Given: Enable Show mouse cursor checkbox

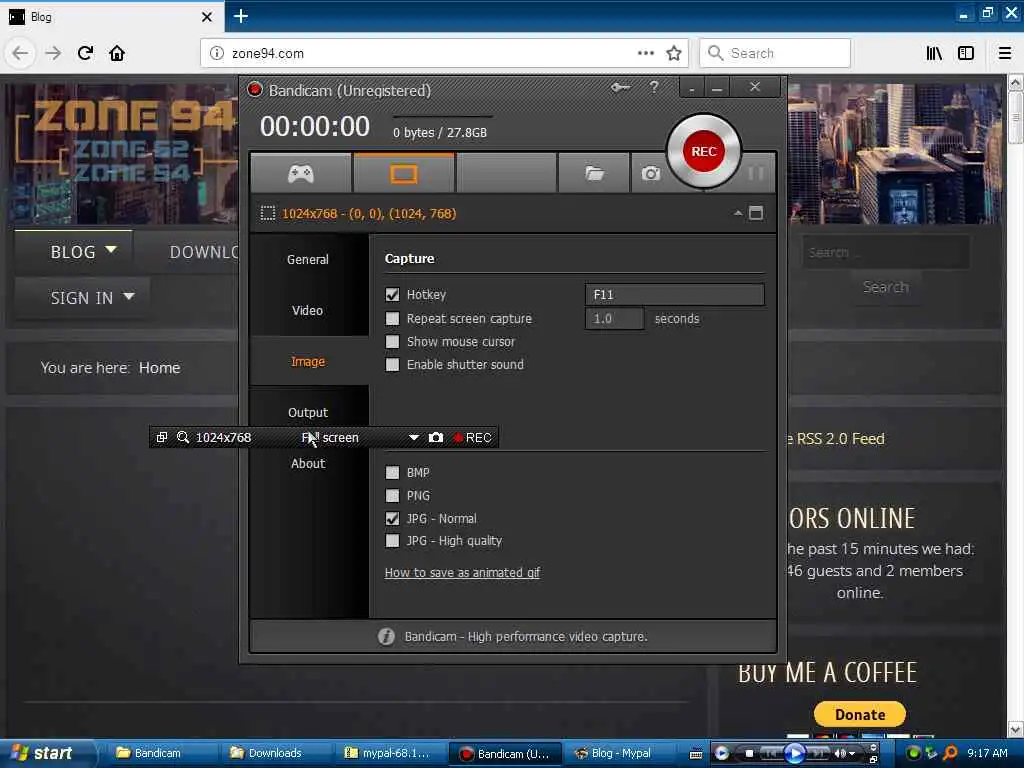Looking at the screenshot, I should pyautogui.click(x=392, y=342).
